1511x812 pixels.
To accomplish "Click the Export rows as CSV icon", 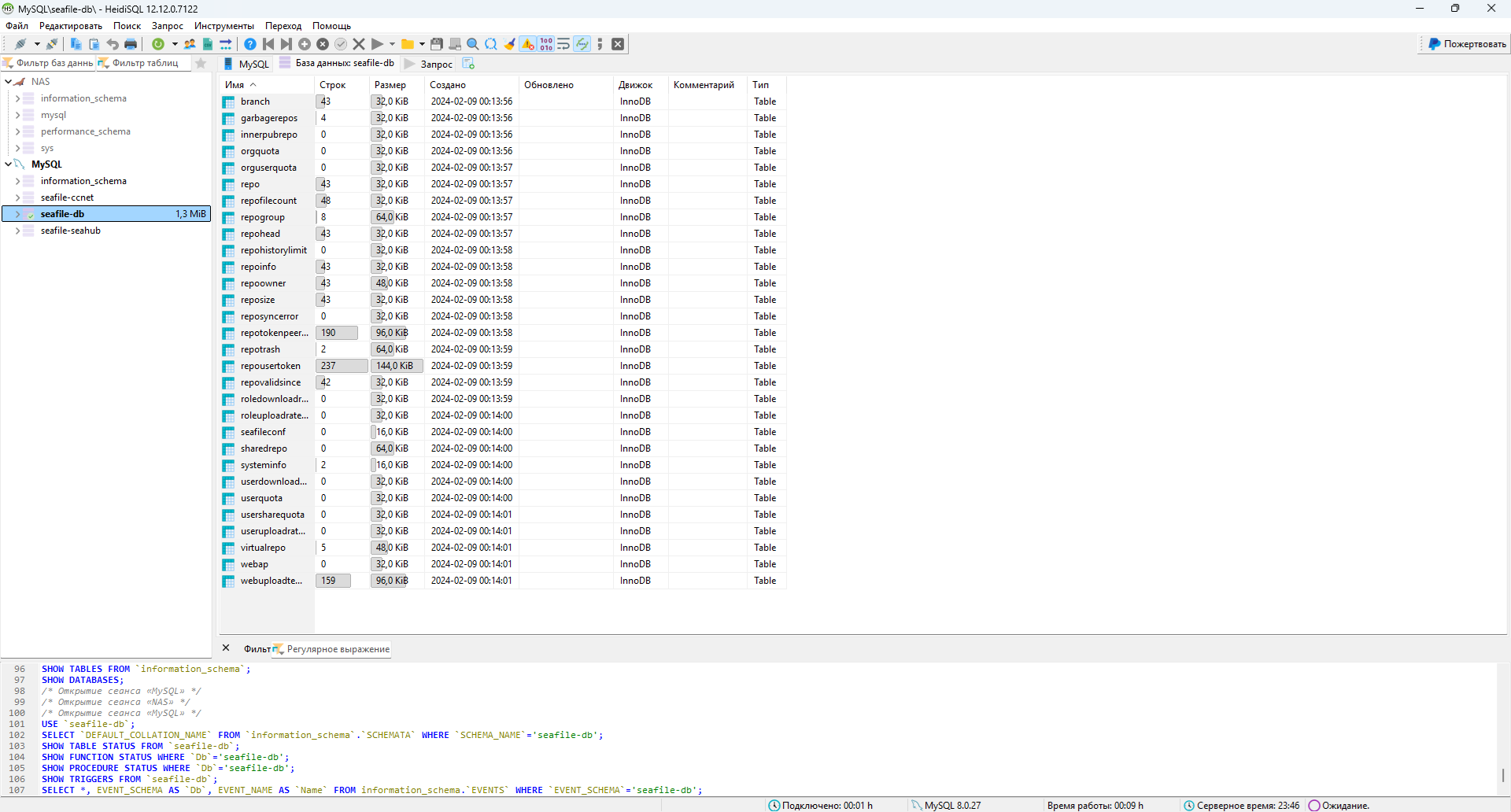I will click(208, 44).
